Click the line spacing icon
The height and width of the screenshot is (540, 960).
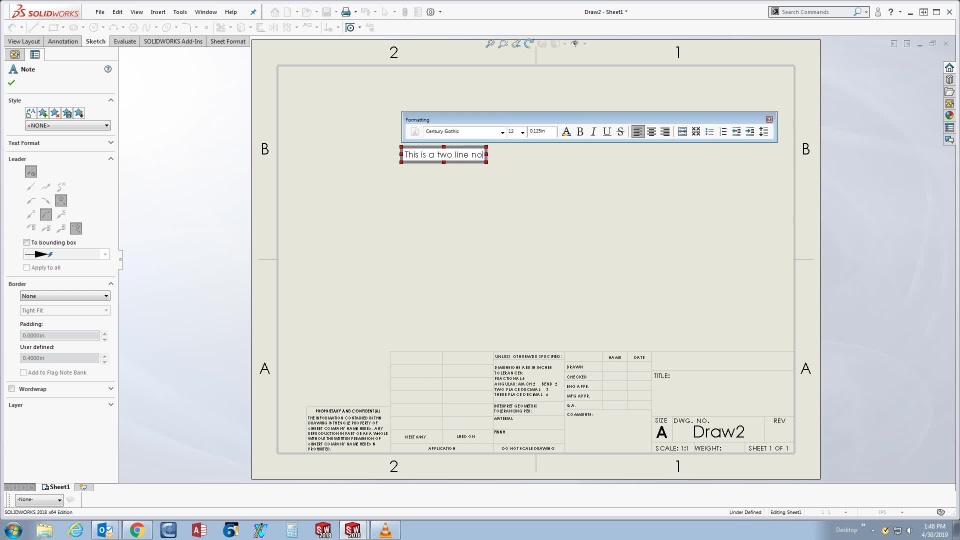(x=763, y=132)
